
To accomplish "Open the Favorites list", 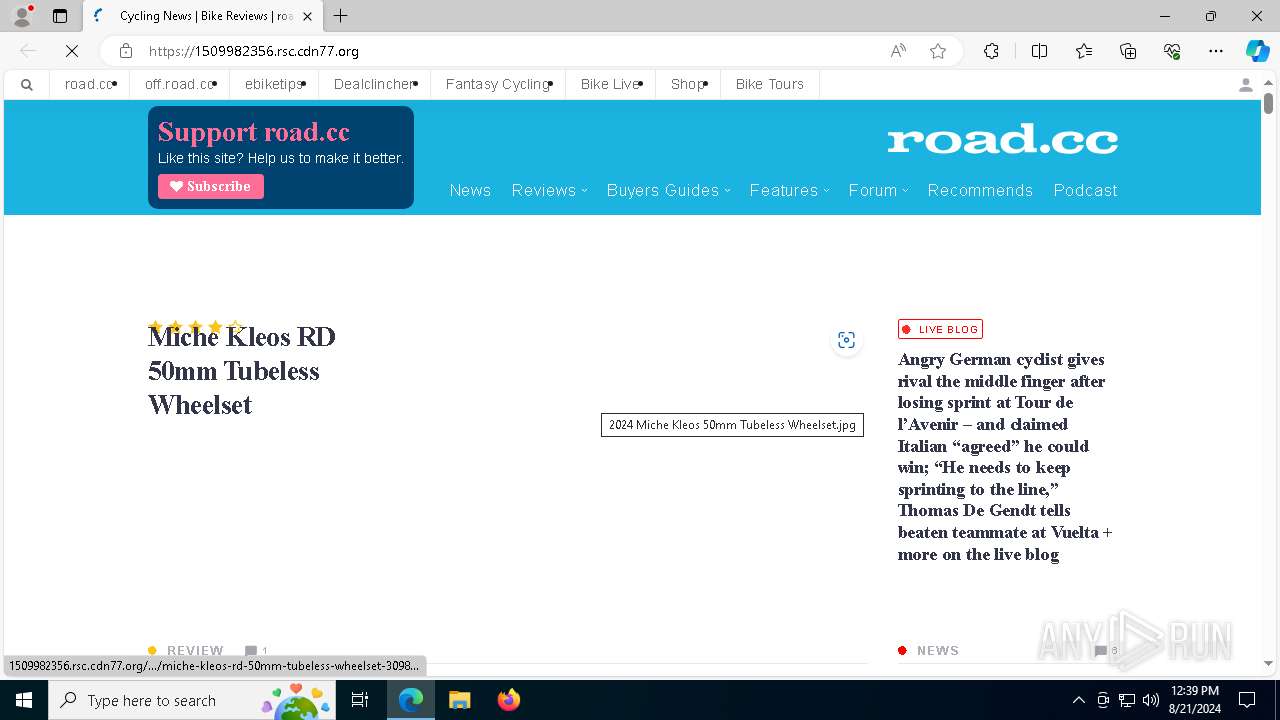I will tap(1084, 51).
